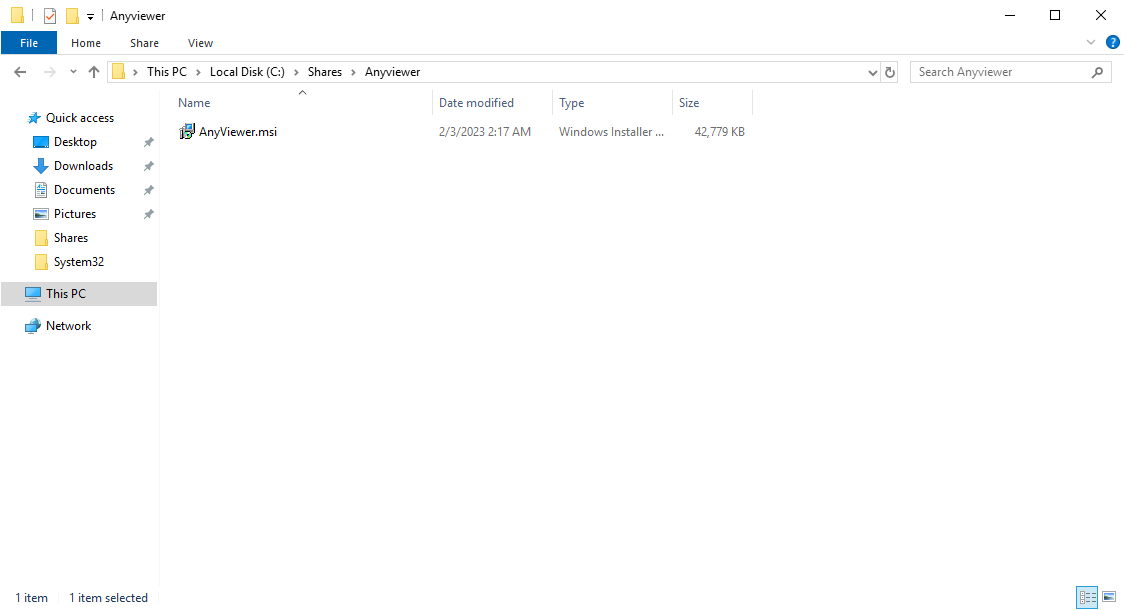Switch to details view in status bar
Viewport: 1125px width, 610px height.
1087,597
